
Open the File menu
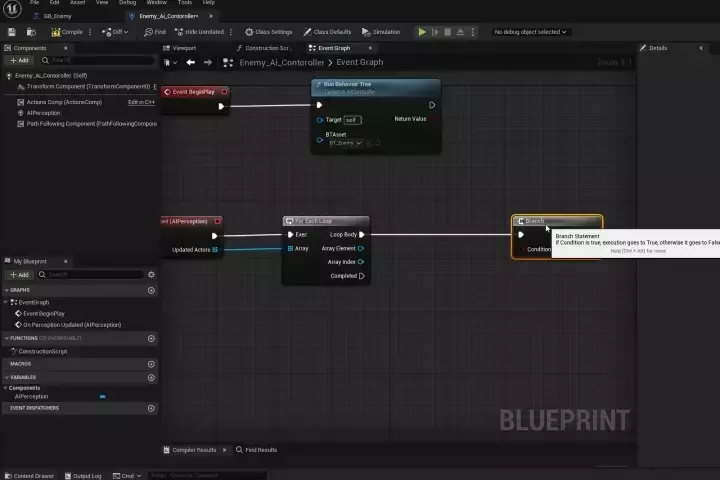34,2
